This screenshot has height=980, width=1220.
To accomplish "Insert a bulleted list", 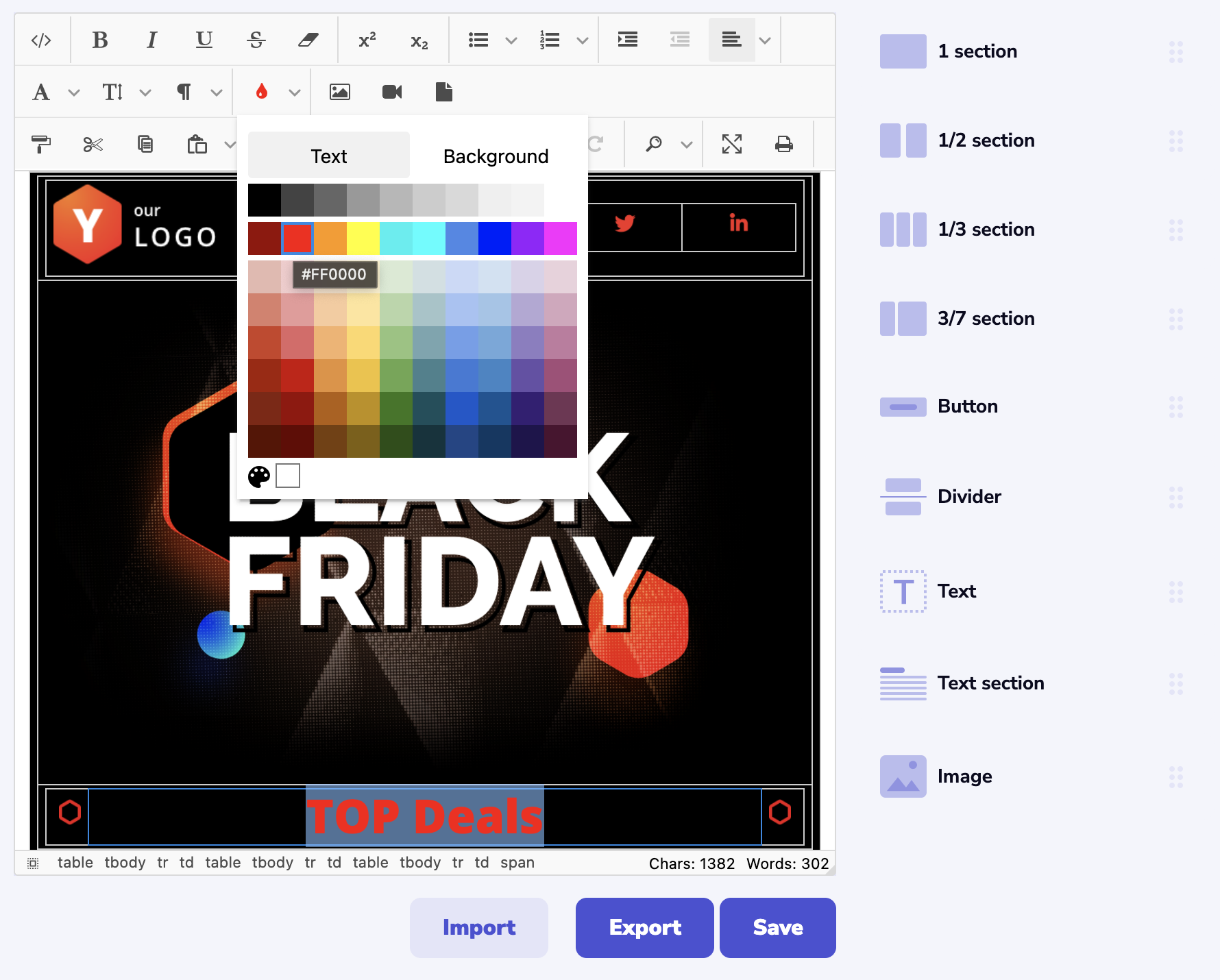I will 478,40.
